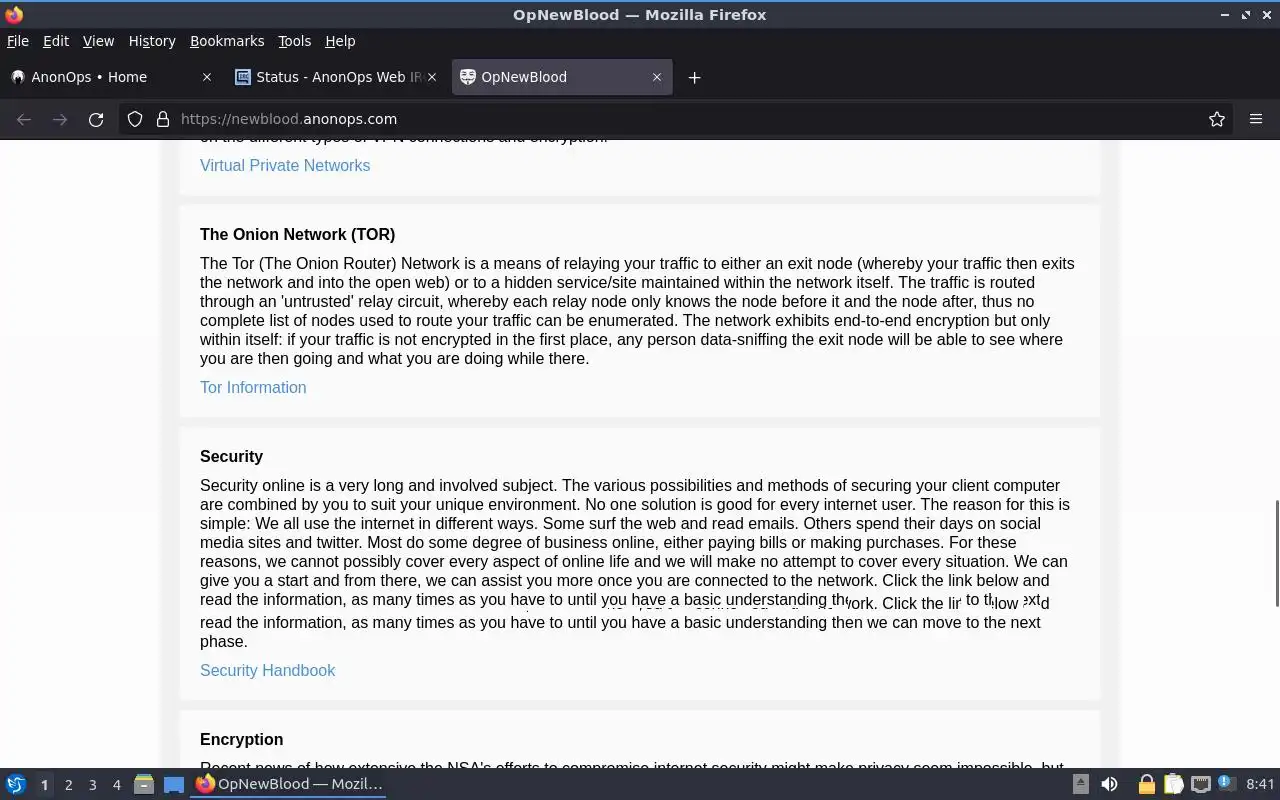Image resolution: width=1280 pixels, height=800 pixels.
Task: Open removable drive tray icon
Action: [x=1081, y=784]
